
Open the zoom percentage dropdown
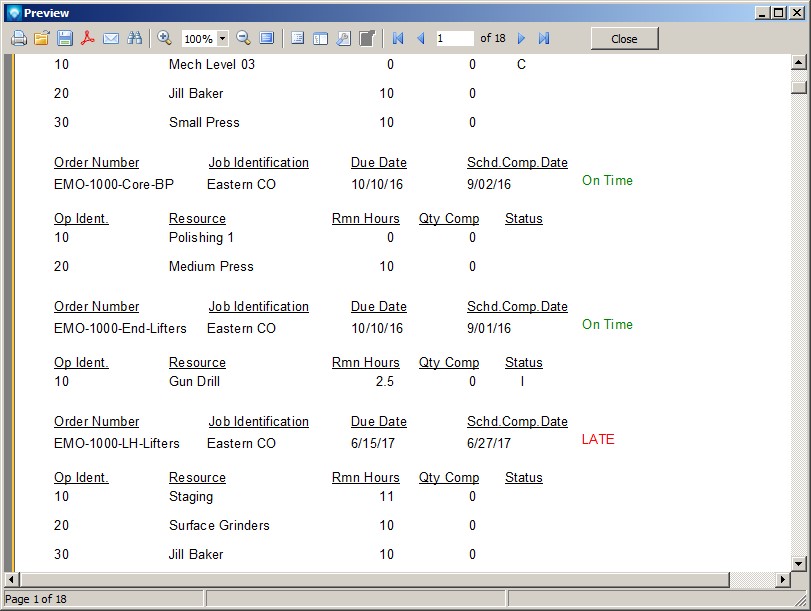[x=222, y=39]
